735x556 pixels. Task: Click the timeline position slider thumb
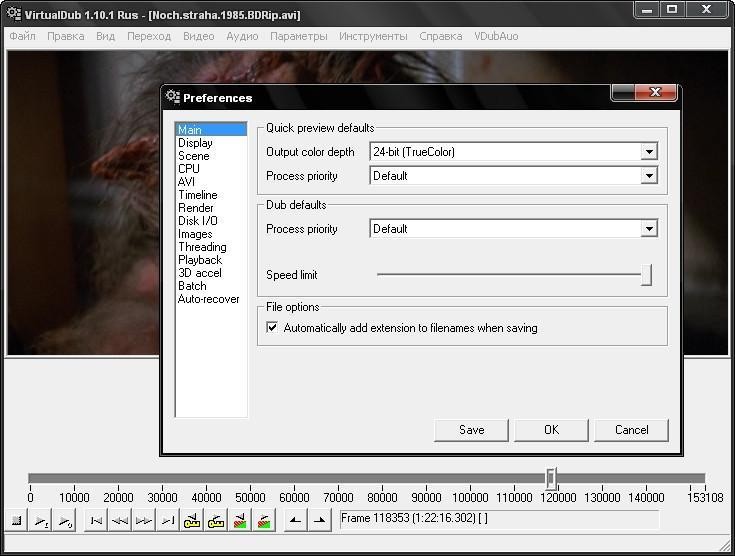(551, 478)
